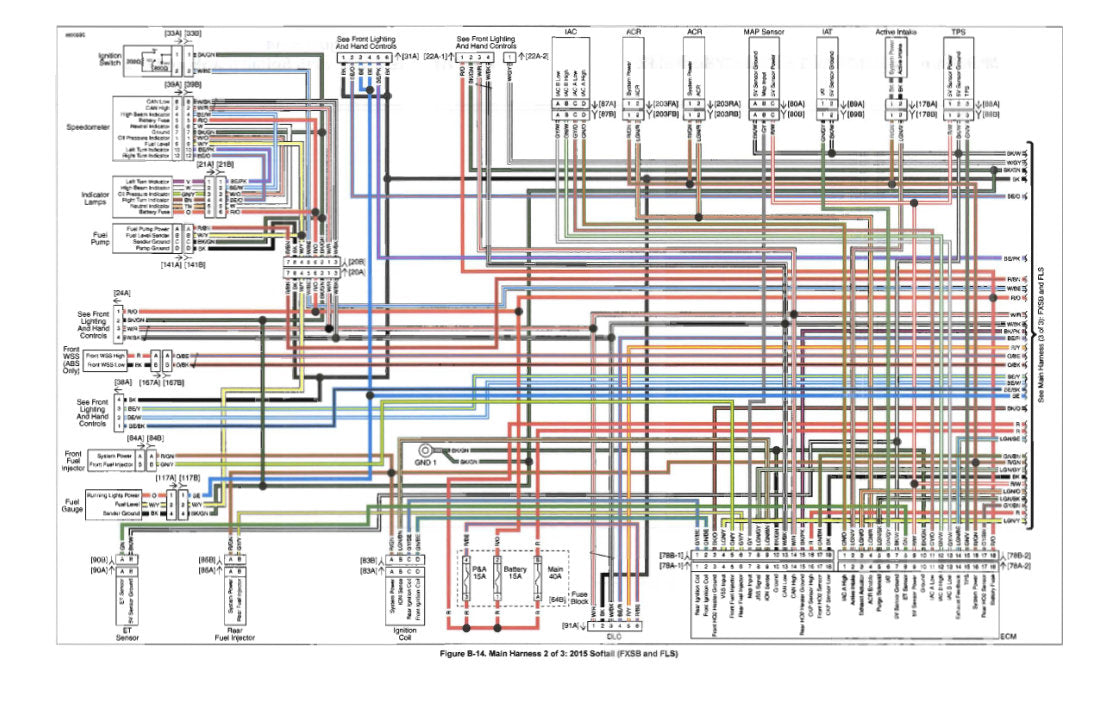Screen dimensions: 1100x711
Task: Click the Active Intake connector label
Action: [896, 32]
